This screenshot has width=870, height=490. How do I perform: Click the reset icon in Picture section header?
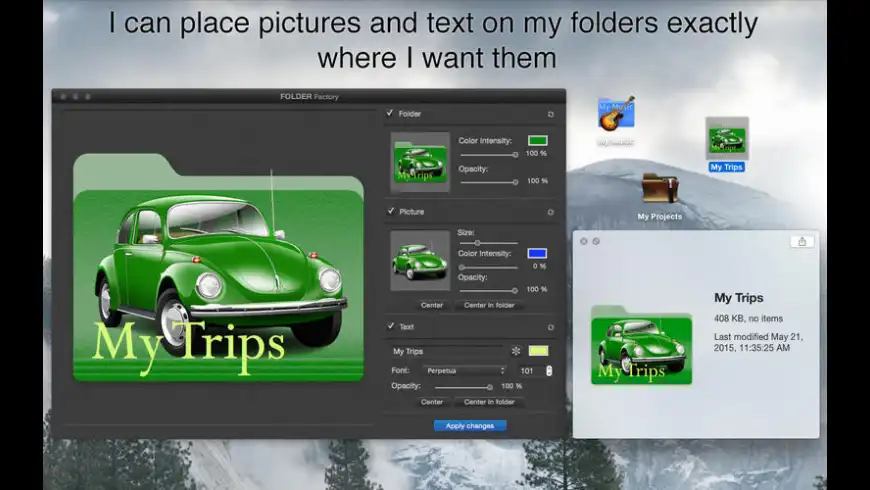point(550,212)
